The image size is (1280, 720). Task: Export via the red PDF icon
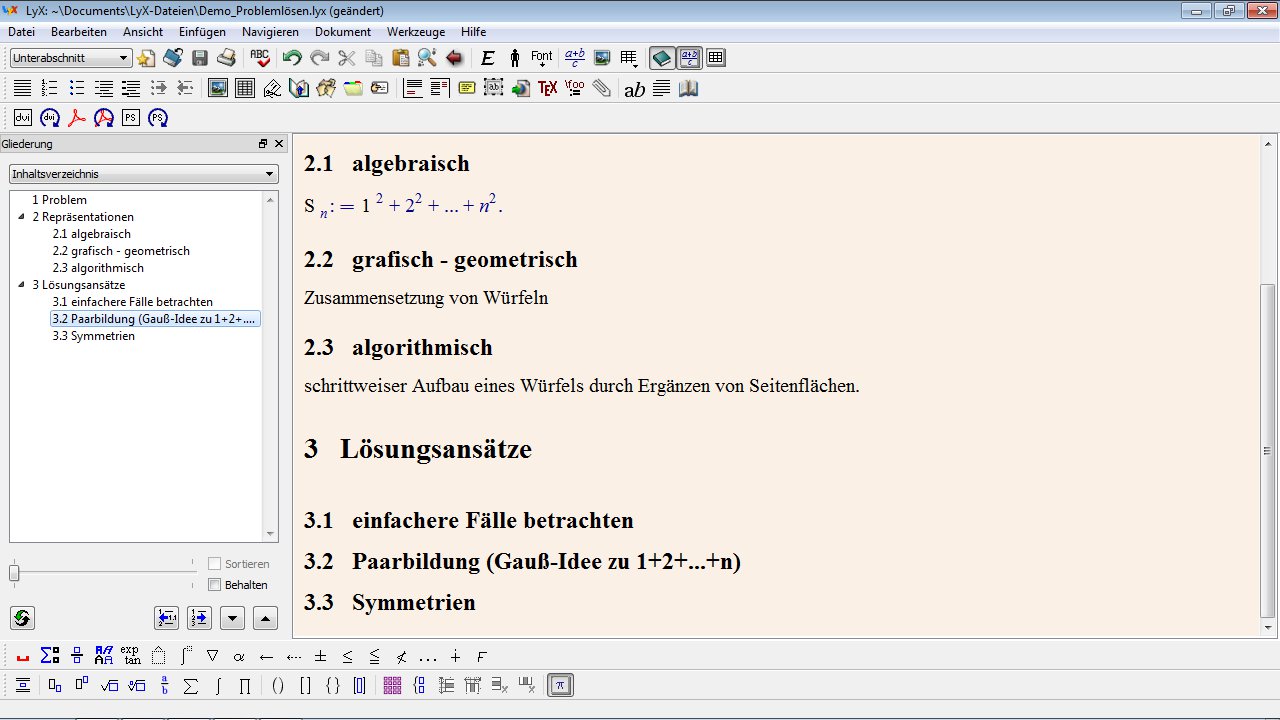(77, 118)
